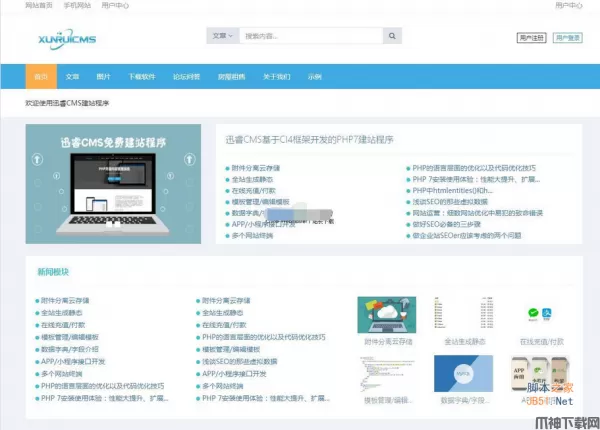Open 附件分离云存储 in news middle column

(x=226, y=300)
